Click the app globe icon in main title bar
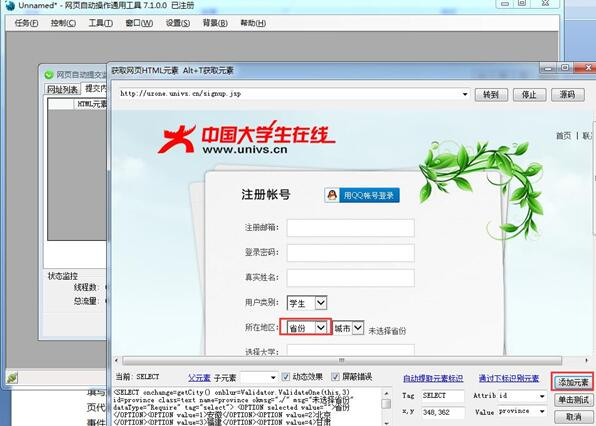The width and height of the screenshot is (596, 426). [x=9, y=5]
